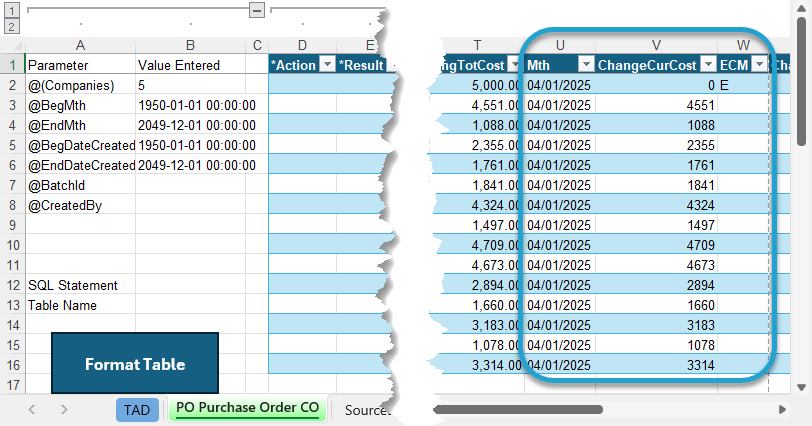812x426 pixels.
Task: Click the @EndMth cell
Action: [80, 125]
